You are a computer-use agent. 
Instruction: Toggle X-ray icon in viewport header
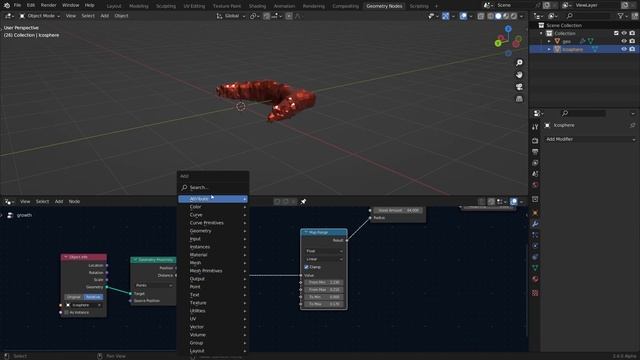481,16
